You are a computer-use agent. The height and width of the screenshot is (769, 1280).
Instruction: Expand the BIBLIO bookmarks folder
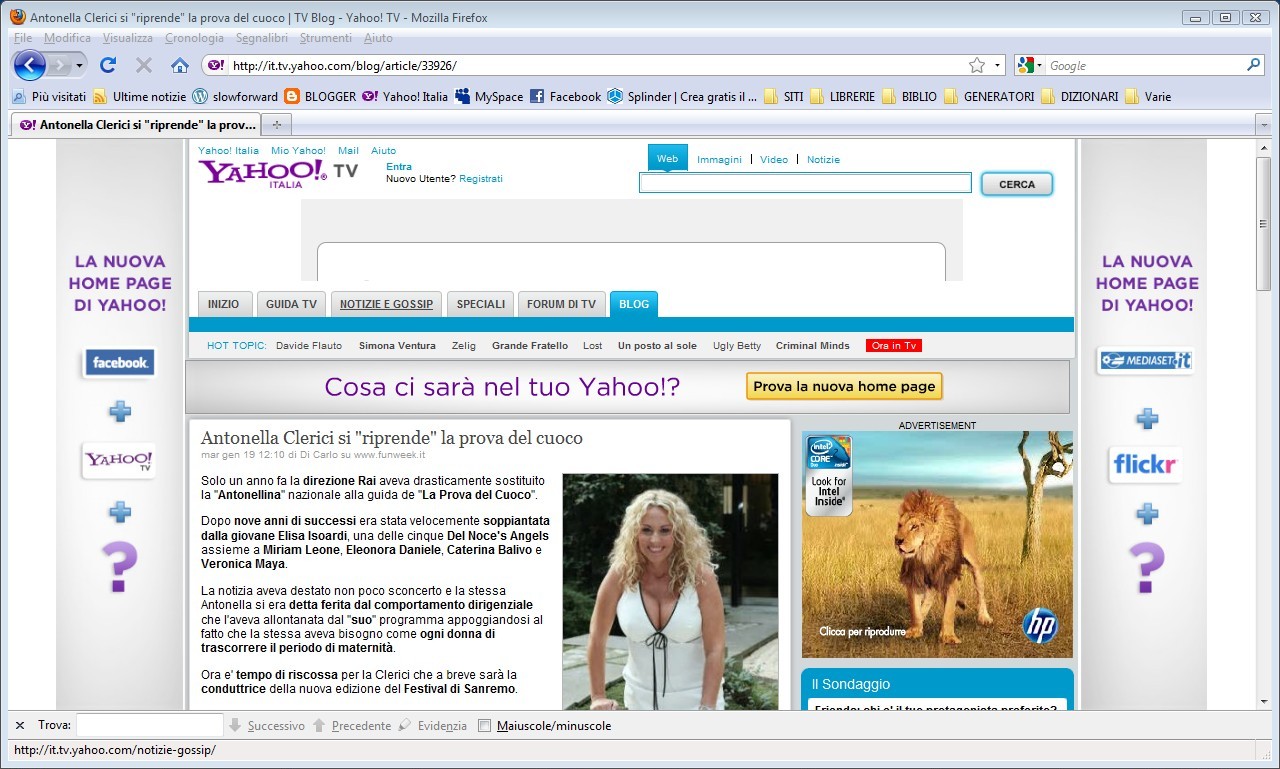909,97
